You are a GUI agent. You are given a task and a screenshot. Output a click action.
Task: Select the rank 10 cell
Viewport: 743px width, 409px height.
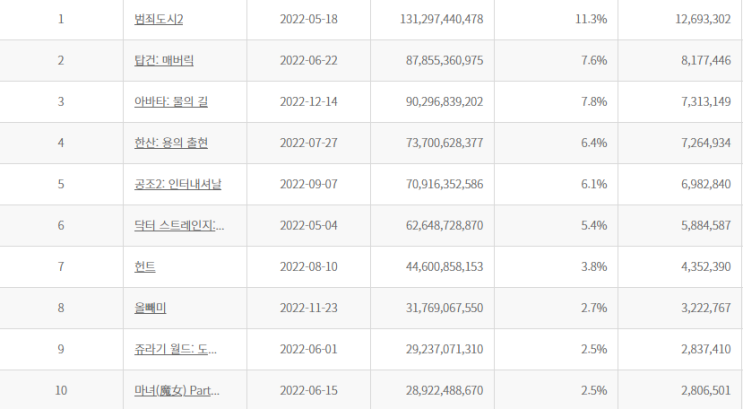pos(61,390)
